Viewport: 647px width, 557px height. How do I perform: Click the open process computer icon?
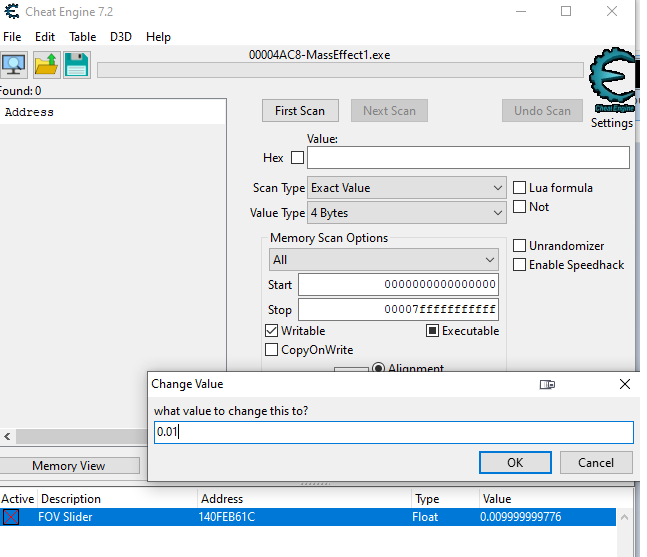[x=14, y=66]
